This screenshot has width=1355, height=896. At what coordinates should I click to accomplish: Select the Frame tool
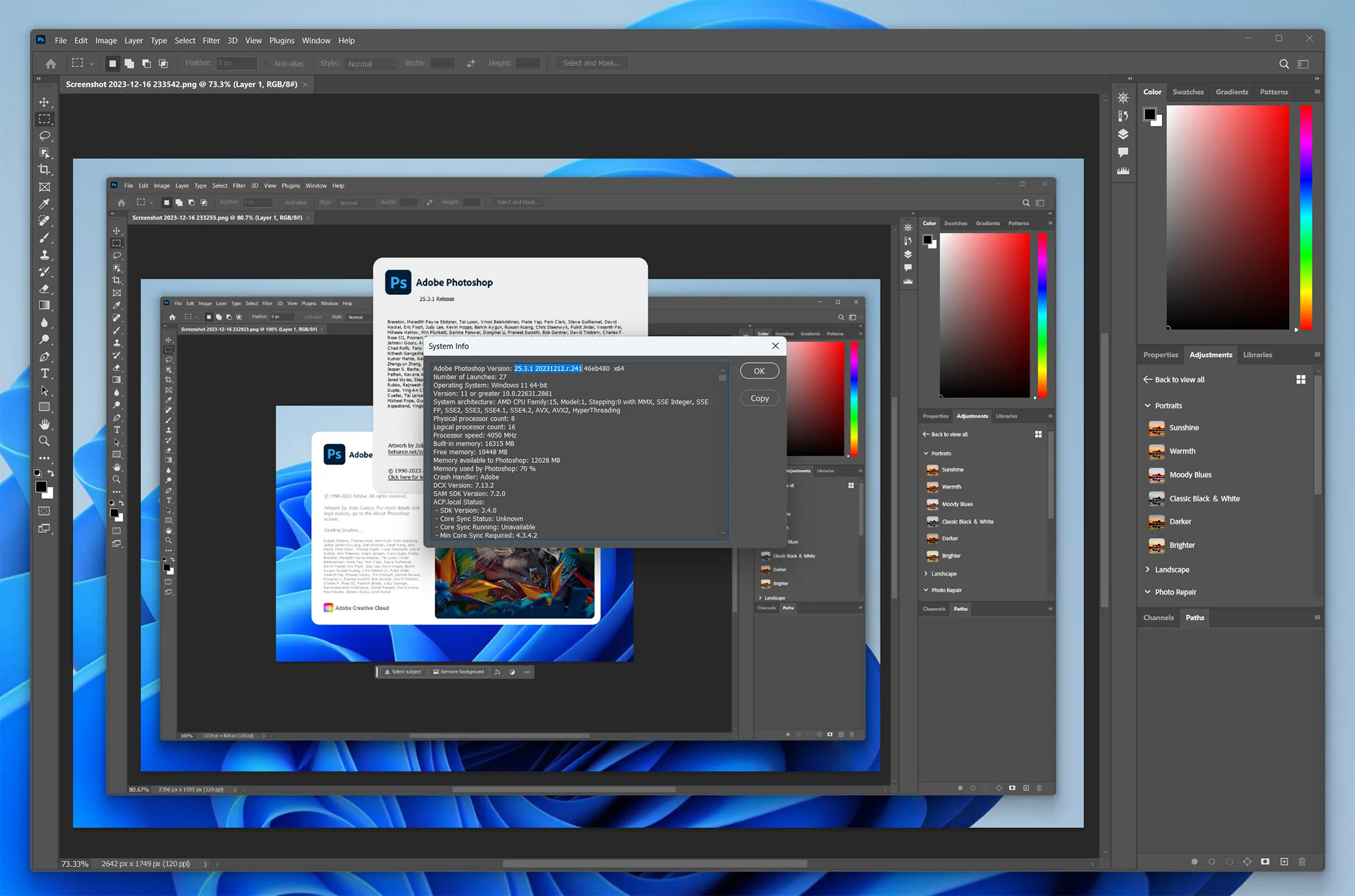(x=44, y=187)
